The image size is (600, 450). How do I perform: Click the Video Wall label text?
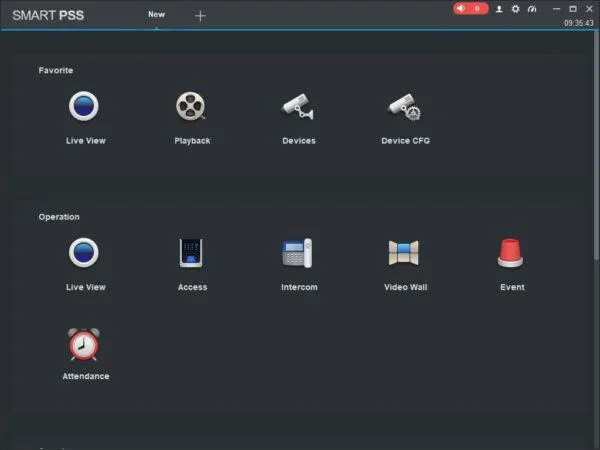(x=405, y=287)
